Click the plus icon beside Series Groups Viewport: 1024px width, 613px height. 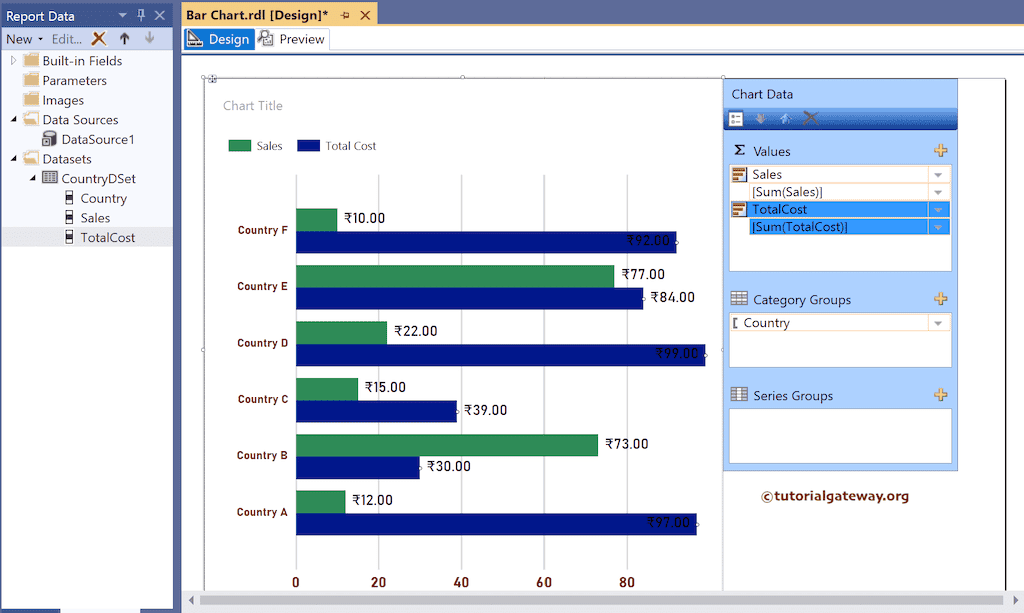point(940,395)
